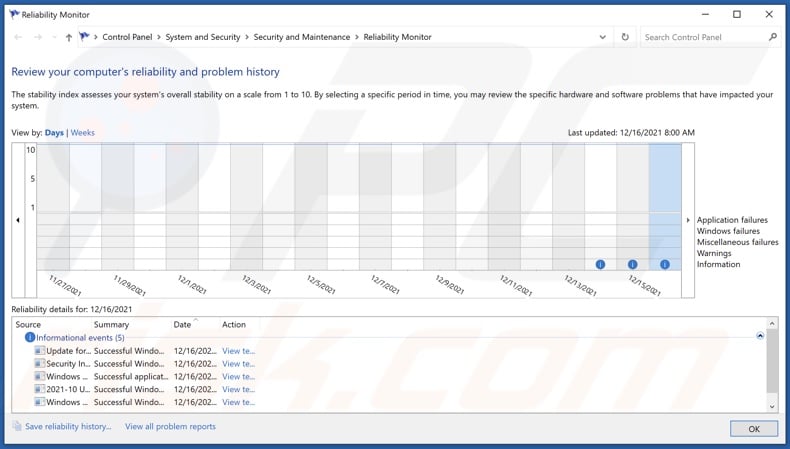Shift chart later with right arrow
790x449 pixels.
pyautogui.click(x=688, y=220)
